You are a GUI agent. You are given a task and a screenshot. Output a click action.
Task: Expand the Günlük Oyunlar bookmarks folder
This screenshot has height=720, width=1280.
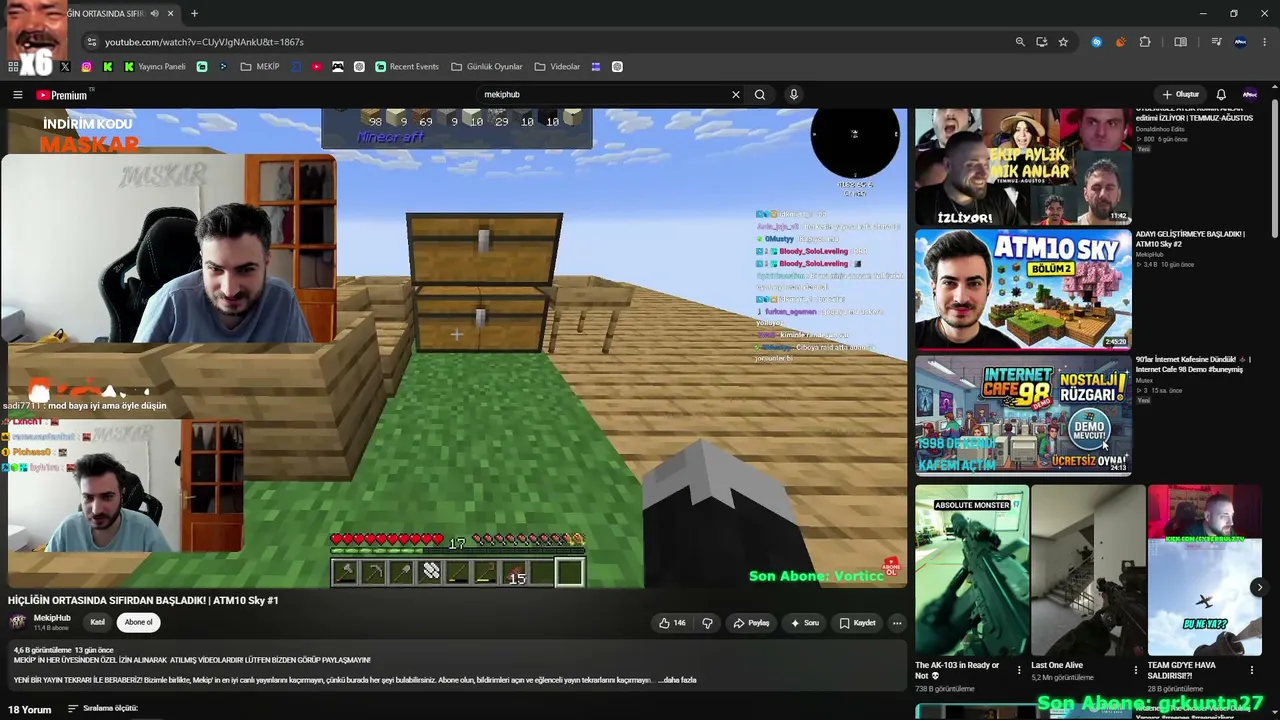click(487, 67)
